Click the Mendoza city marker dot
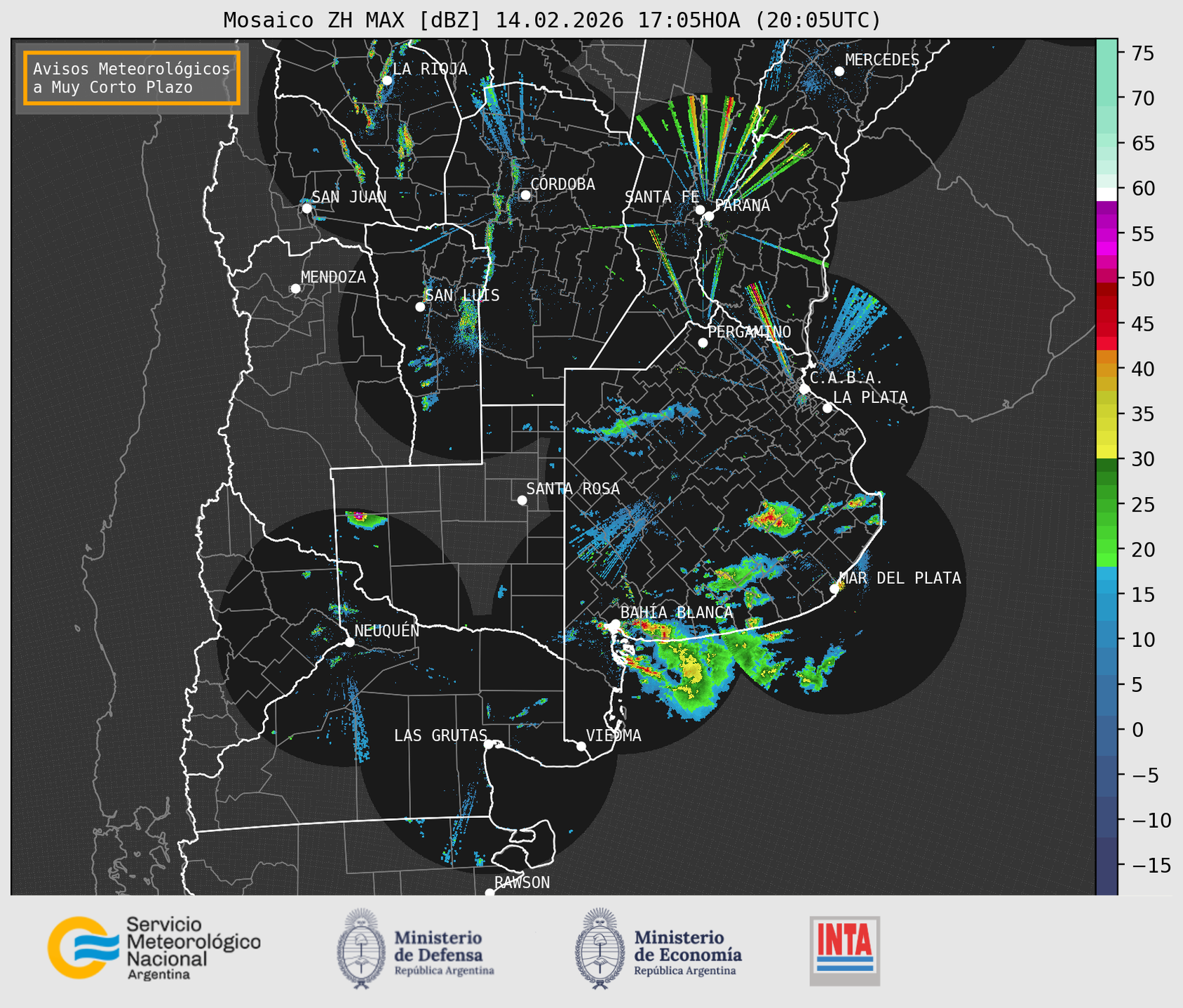 click(x=295, y=289)
